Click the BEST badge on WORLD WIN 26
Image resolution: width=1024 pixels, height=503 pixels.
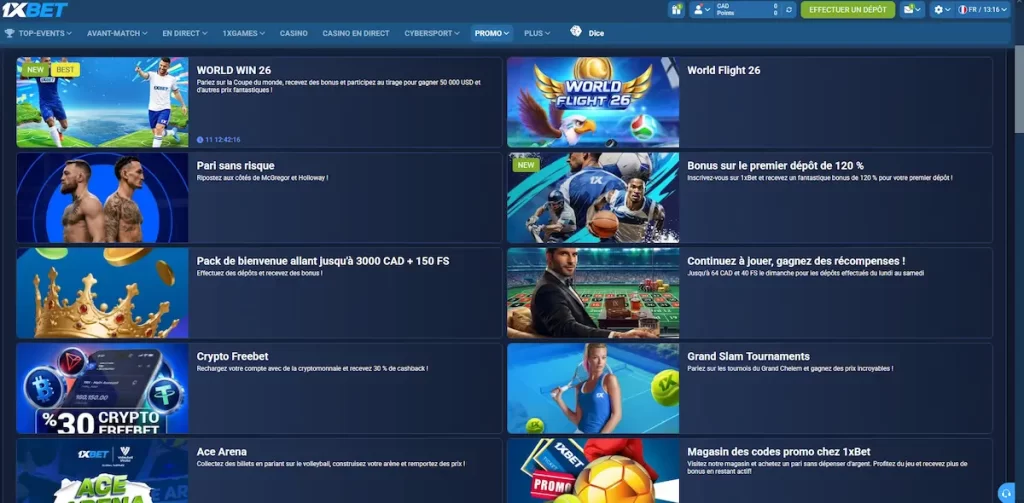point(65,70)
